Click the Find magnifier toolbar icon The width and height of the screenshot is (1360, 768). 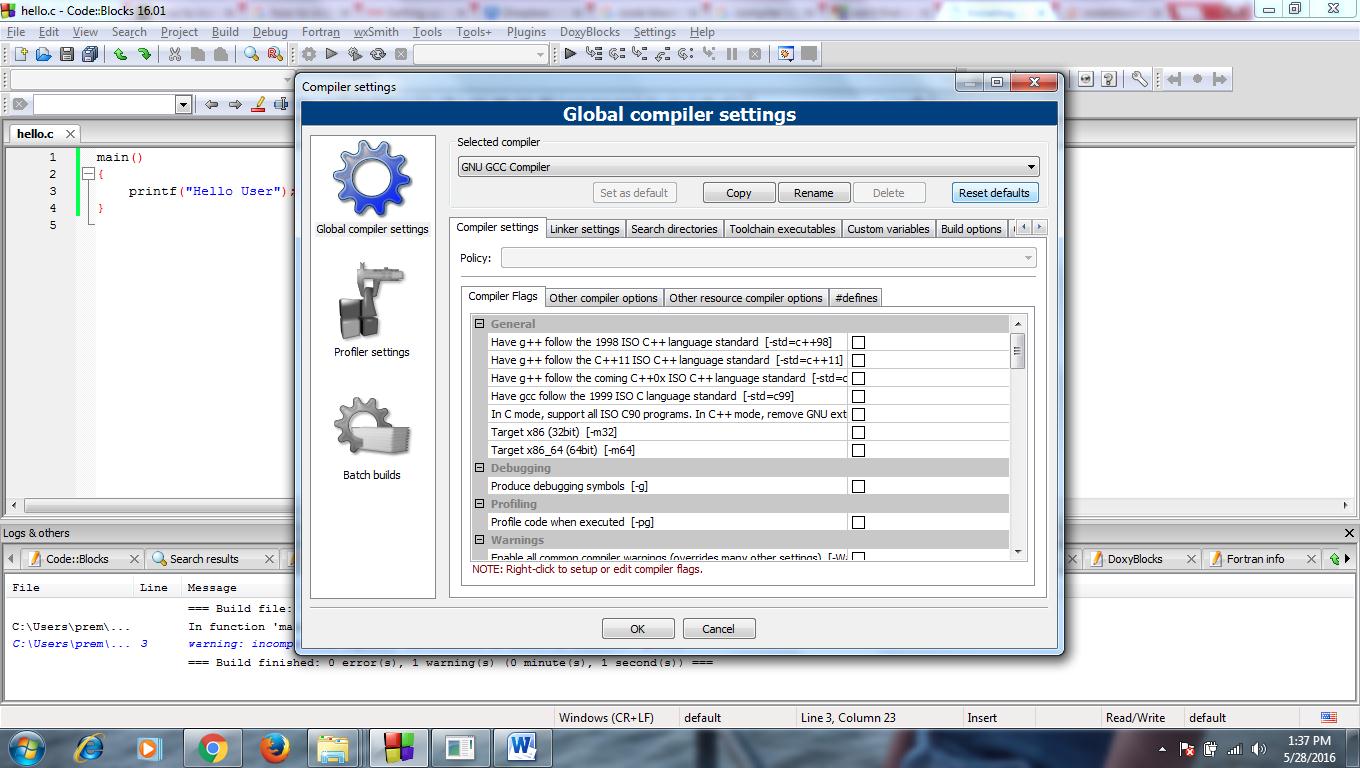(x=251, y=54)
